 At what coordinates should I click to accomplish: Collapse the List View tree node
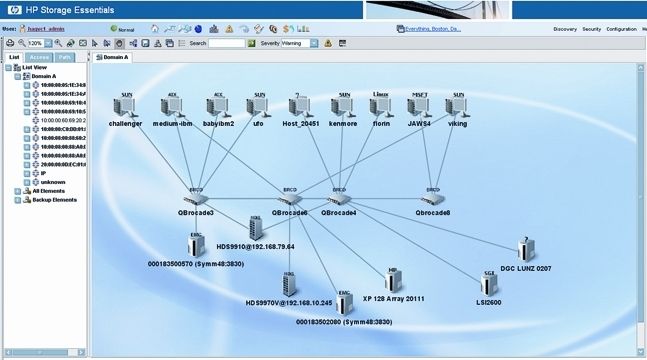point(9,67)
